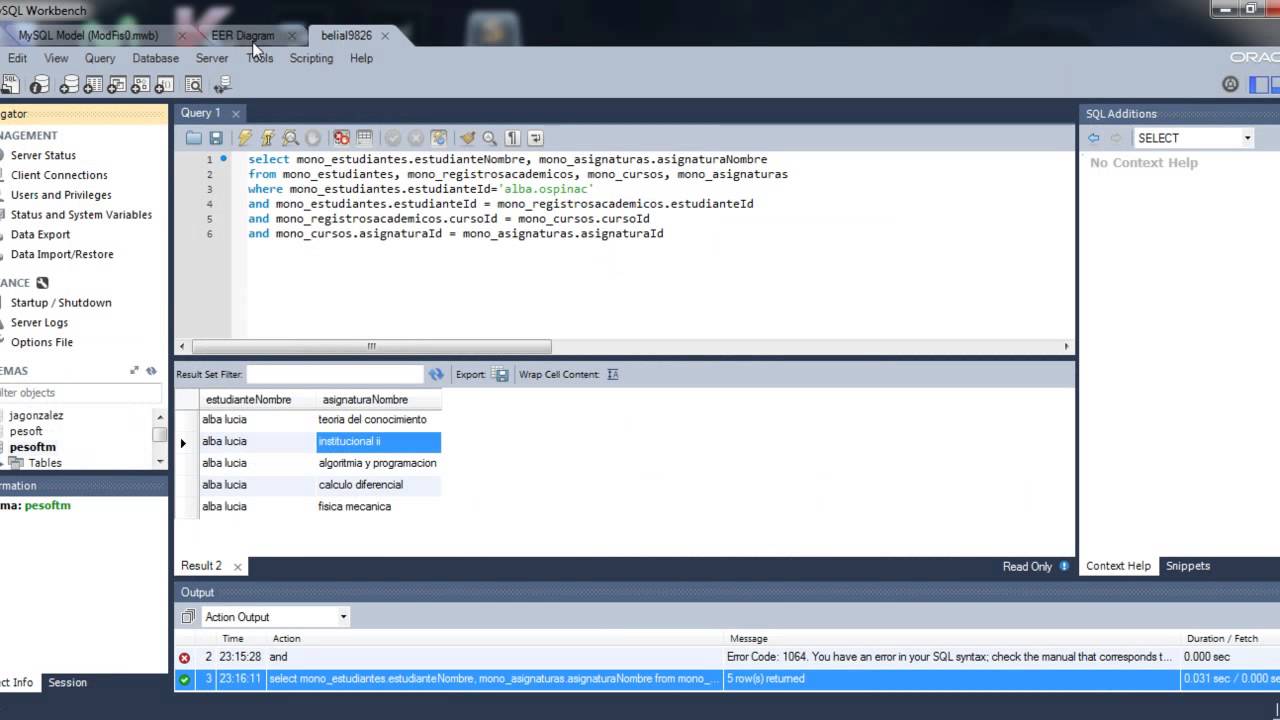Click reconnect to DBMS icon
The width and height of the screenshot is (1280, 720).
(222, 85)
